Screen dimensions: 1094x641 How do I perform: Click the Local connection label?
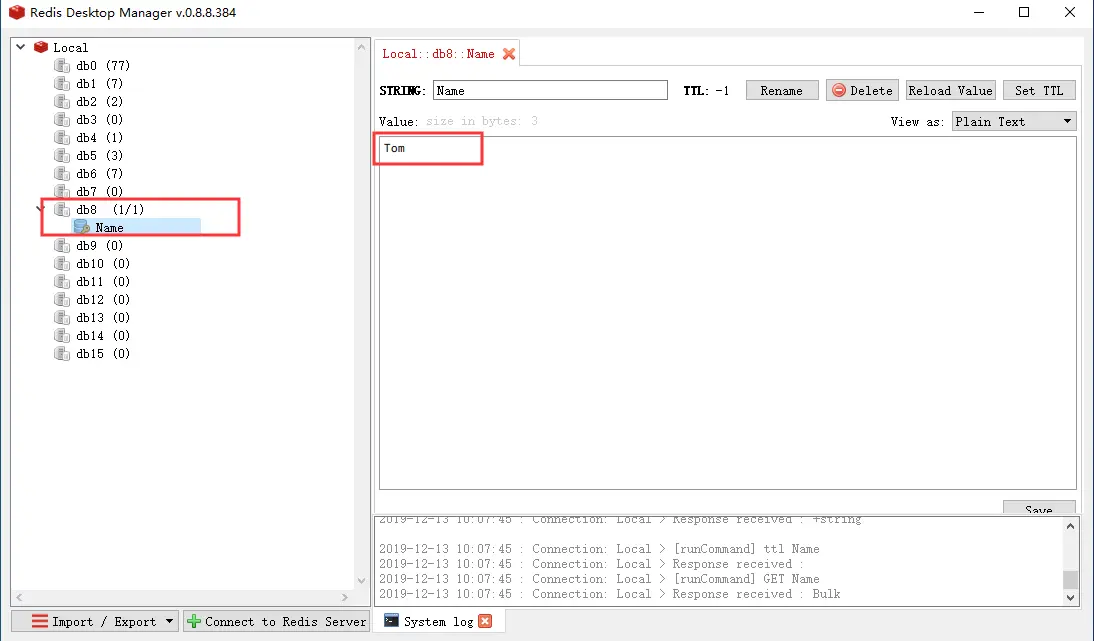[70, 47]
